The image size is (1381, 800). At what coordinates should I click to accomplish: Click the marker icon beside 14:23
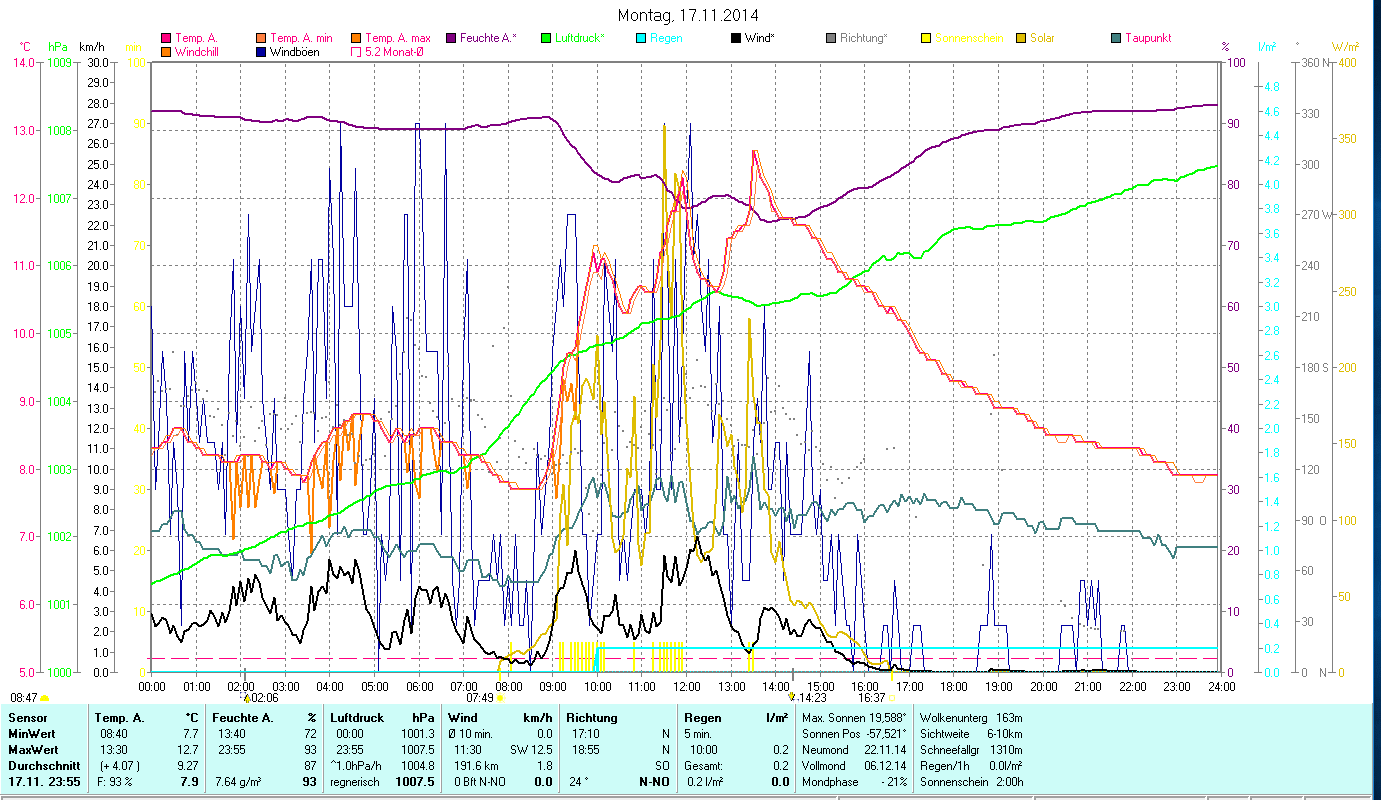point(792,697)
